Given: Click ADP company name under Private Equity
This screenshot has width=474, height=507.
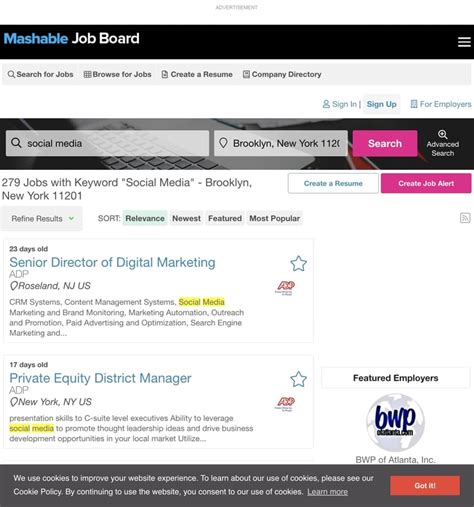Looking at the screenshot, I should [x=19, y=390].
